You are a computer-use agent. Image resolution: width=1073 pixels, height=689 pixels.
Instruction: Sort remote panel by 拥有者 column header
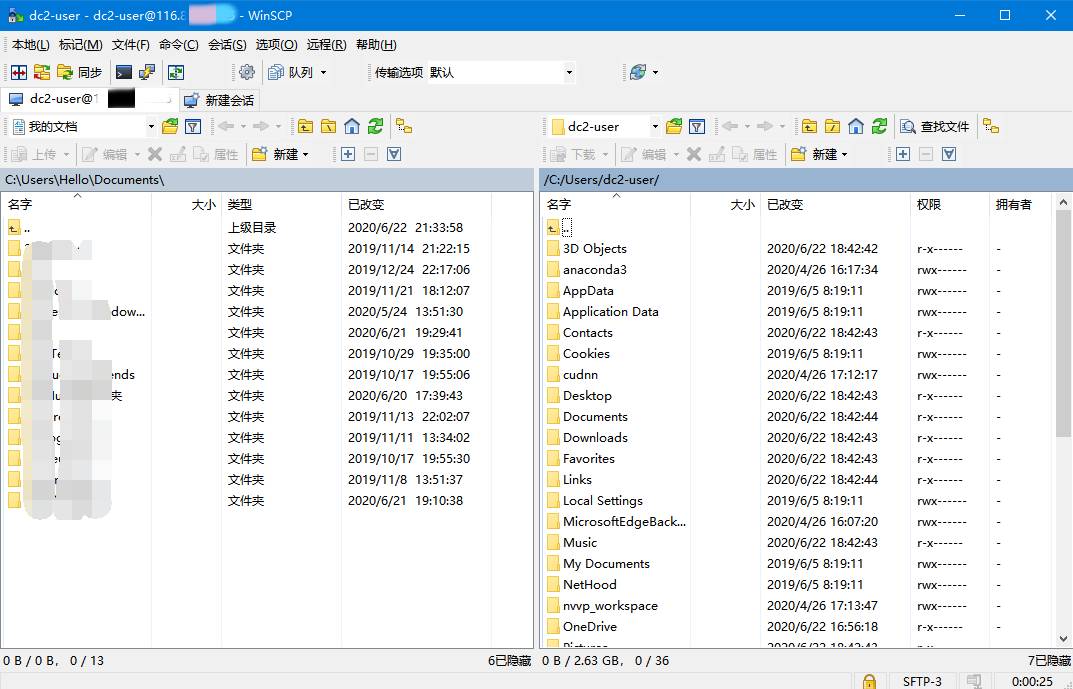point(1020,204)
